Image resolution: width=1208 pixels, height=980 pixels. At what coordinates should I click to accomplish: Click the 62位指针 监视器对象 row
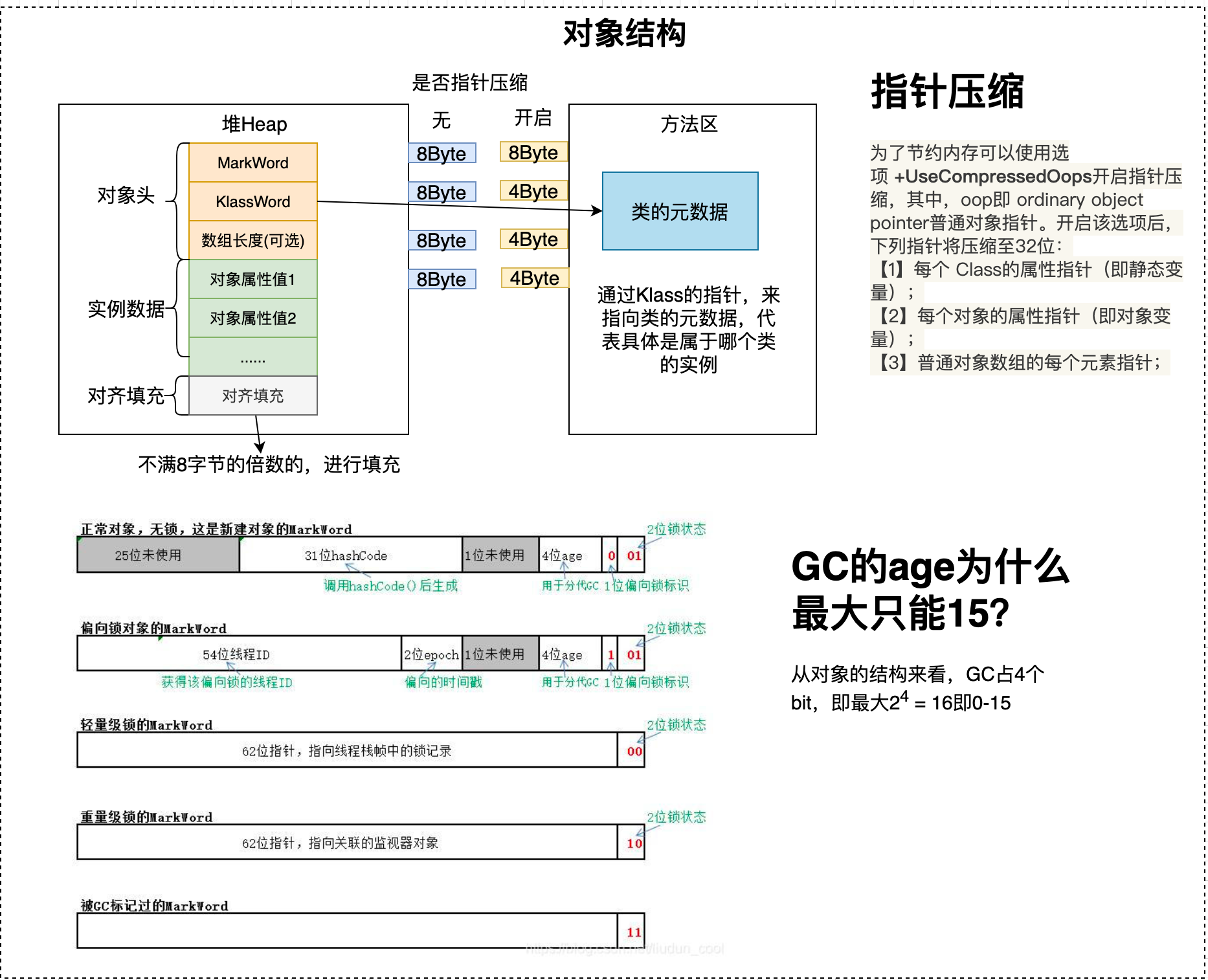tap(347, 842)
